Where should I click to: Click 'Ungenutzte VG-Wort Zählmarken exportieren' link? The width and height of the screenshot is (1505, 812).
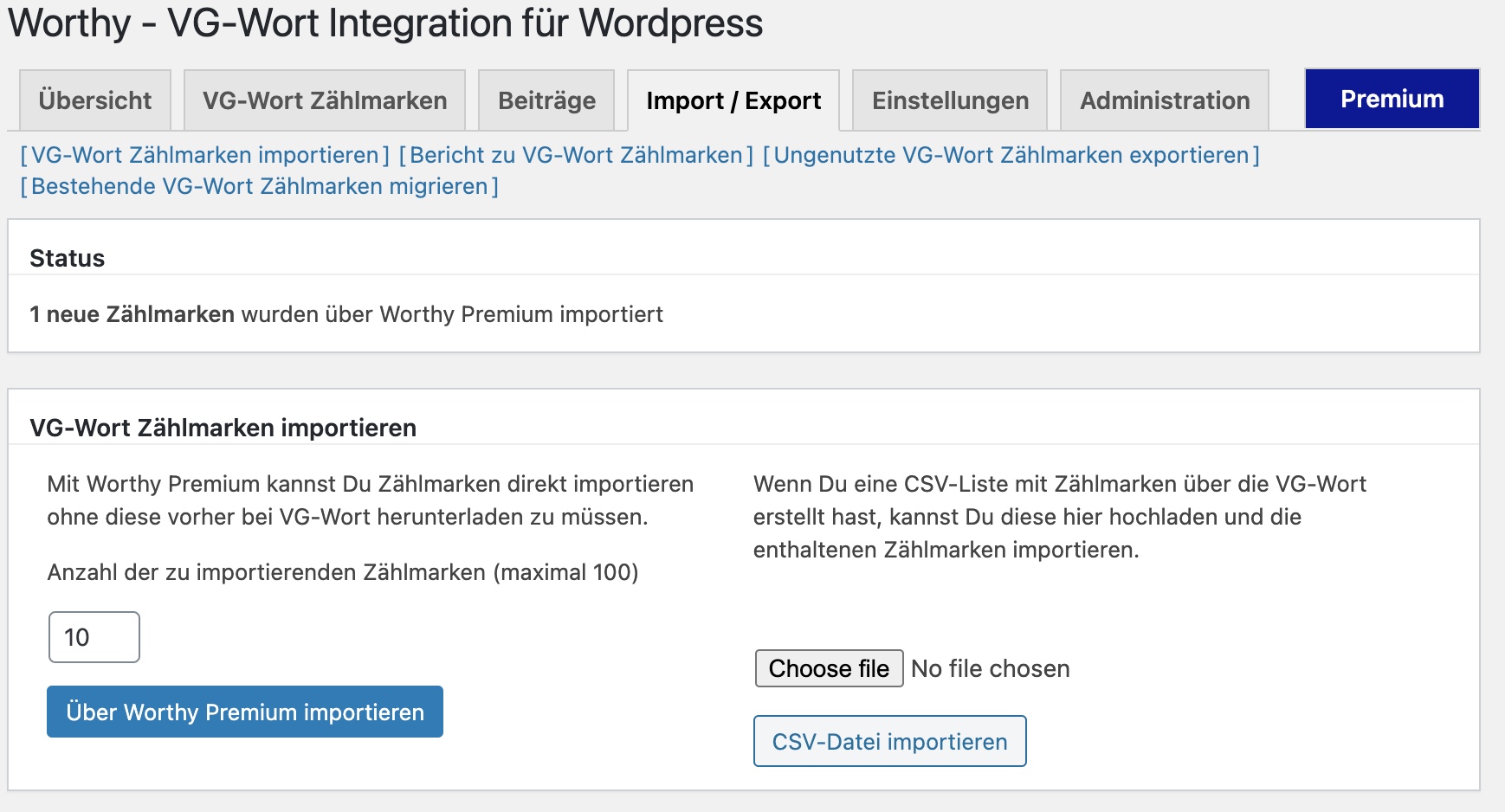(1011, 155)
